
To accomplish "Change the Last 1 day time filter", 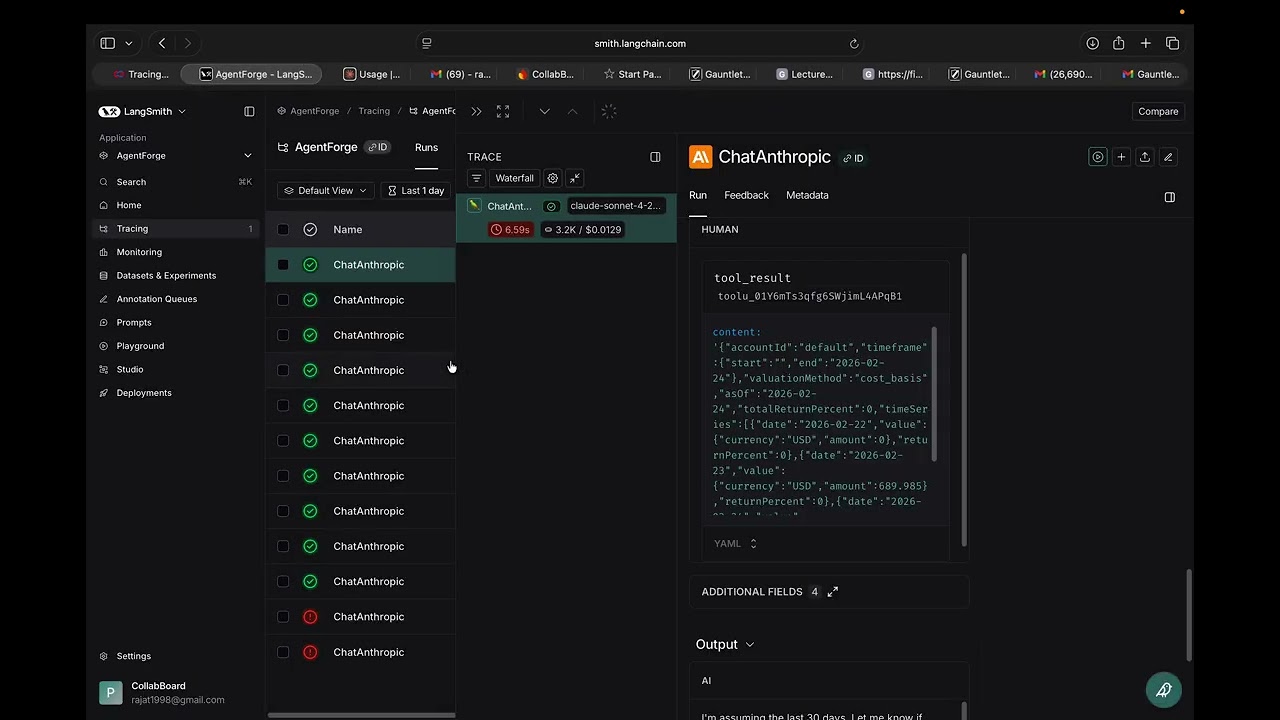I will click(x=416, y=191).
